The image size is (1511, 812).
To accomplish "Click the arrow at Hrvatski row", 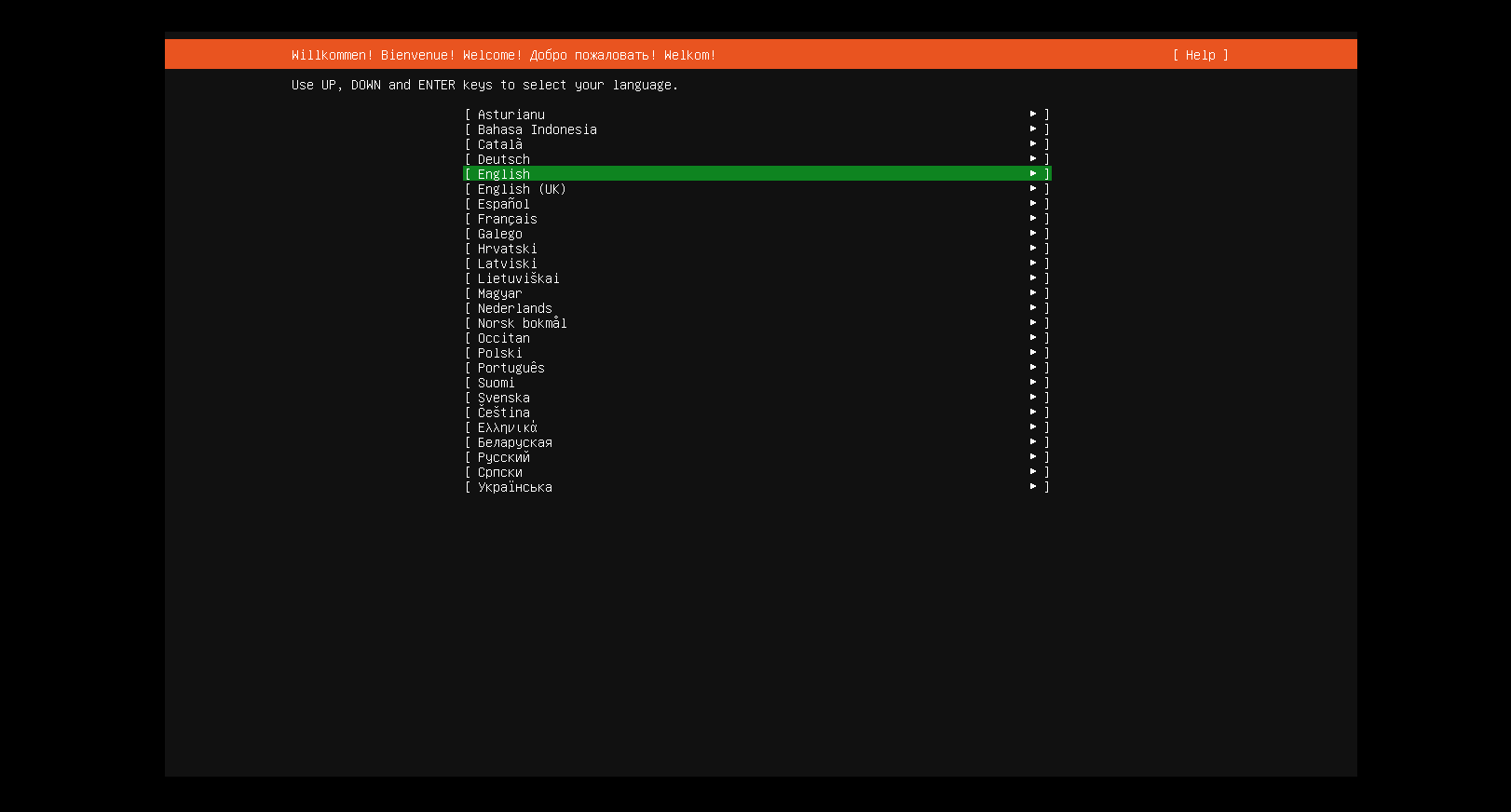I will pyautogui.click(x=1033, y=249).
